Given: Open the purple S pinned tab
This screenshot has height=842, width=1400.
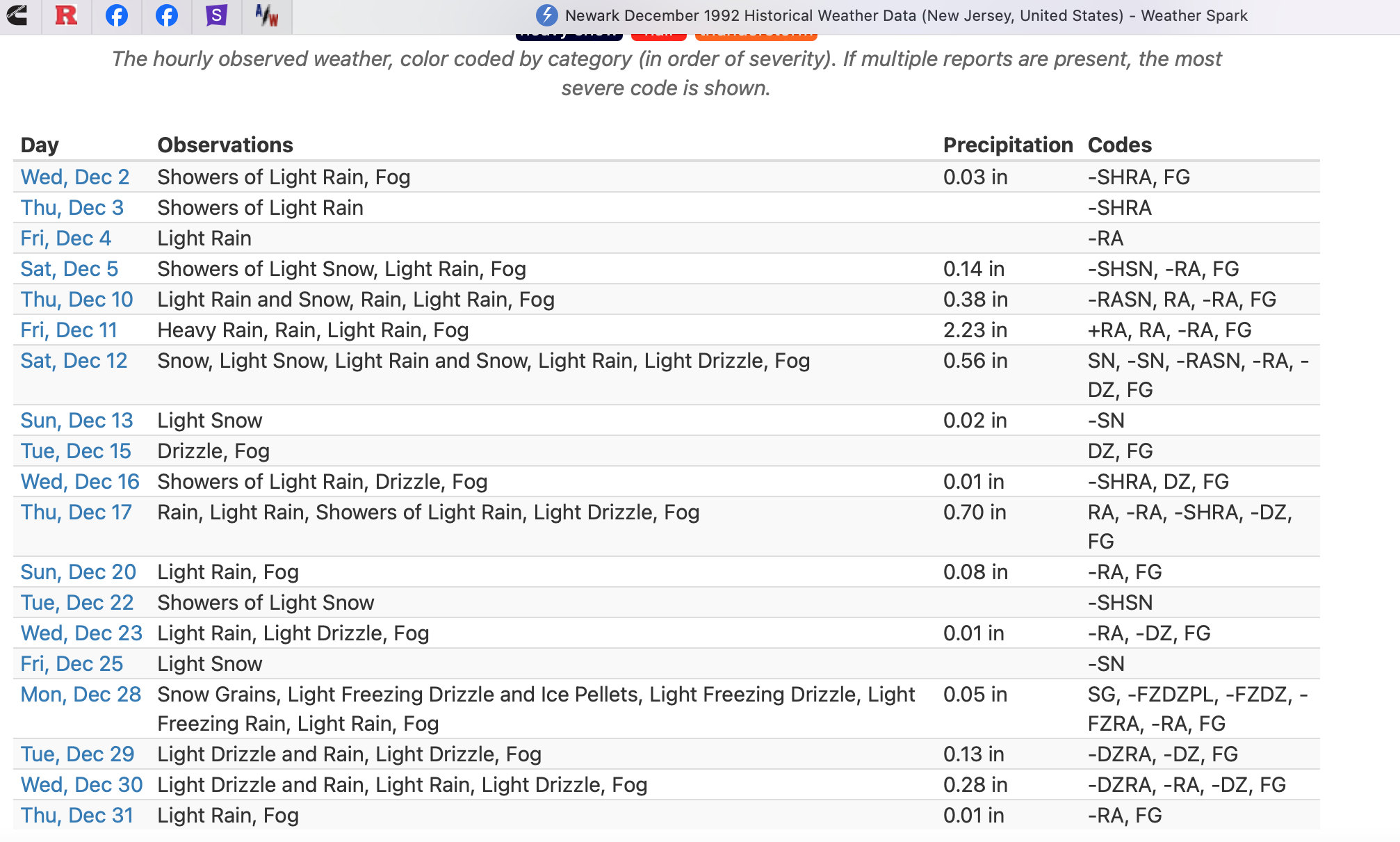Looking at the screenshot, I should point(216,15).
